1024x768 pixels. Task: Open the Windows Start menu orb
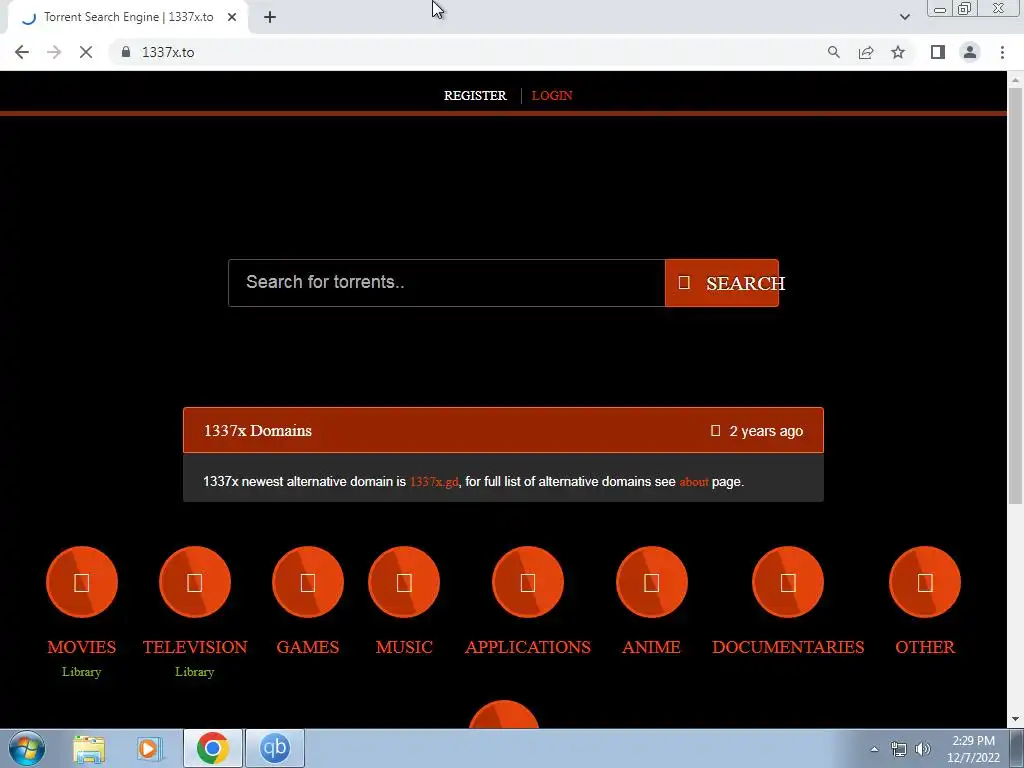[26, 748]
